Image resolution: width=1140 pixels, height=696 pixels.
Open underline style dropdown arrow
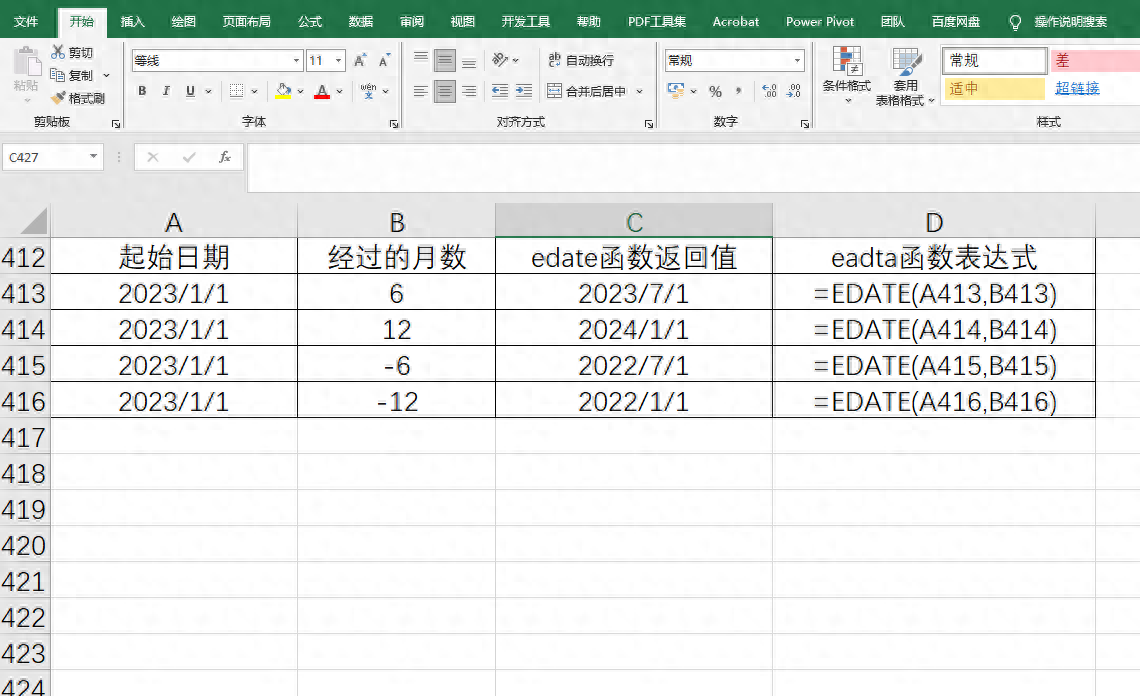coord(208,91)
